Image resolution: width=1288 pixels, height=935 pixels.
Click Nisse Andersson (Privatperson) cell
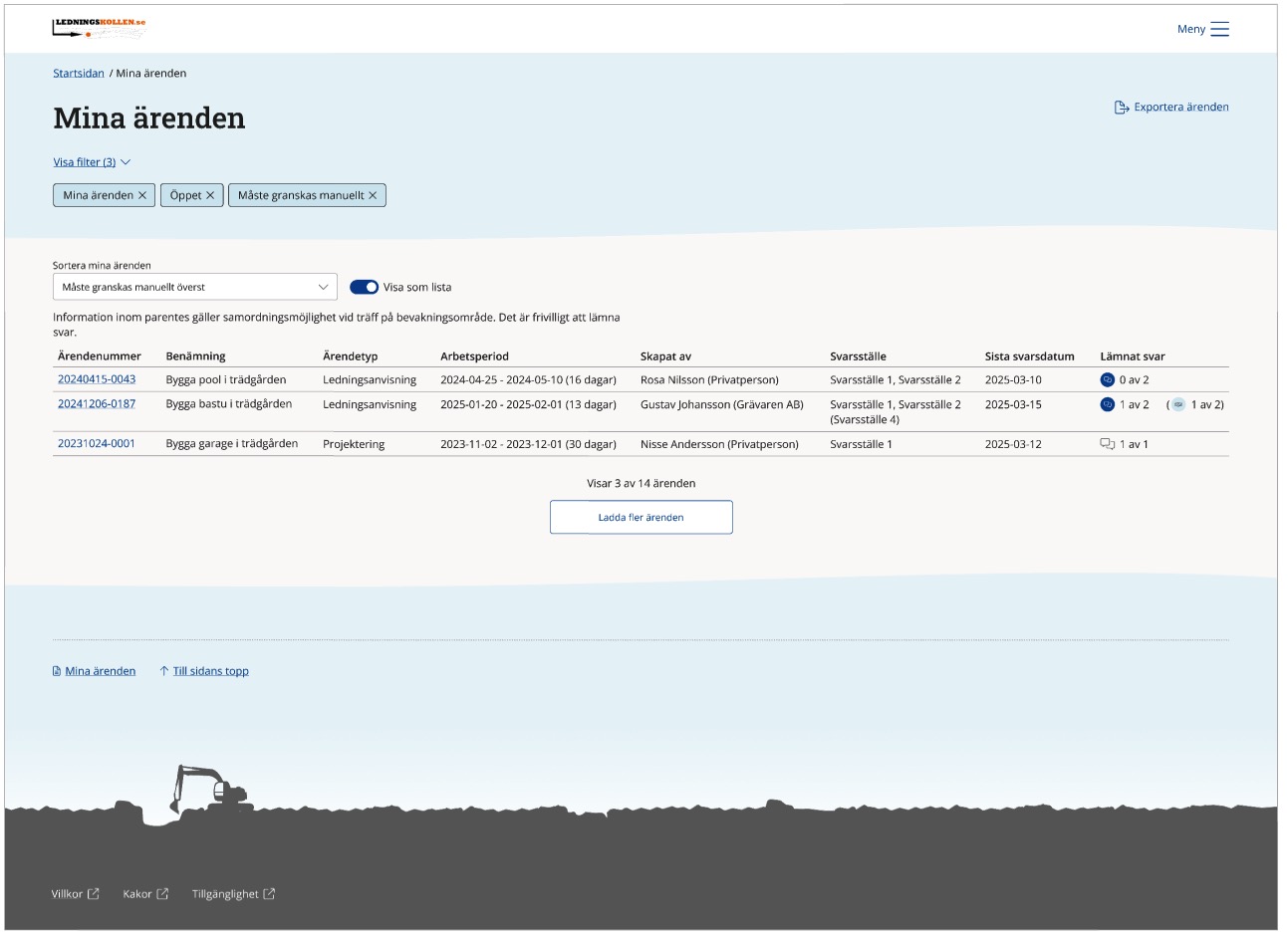pos(719,444)
